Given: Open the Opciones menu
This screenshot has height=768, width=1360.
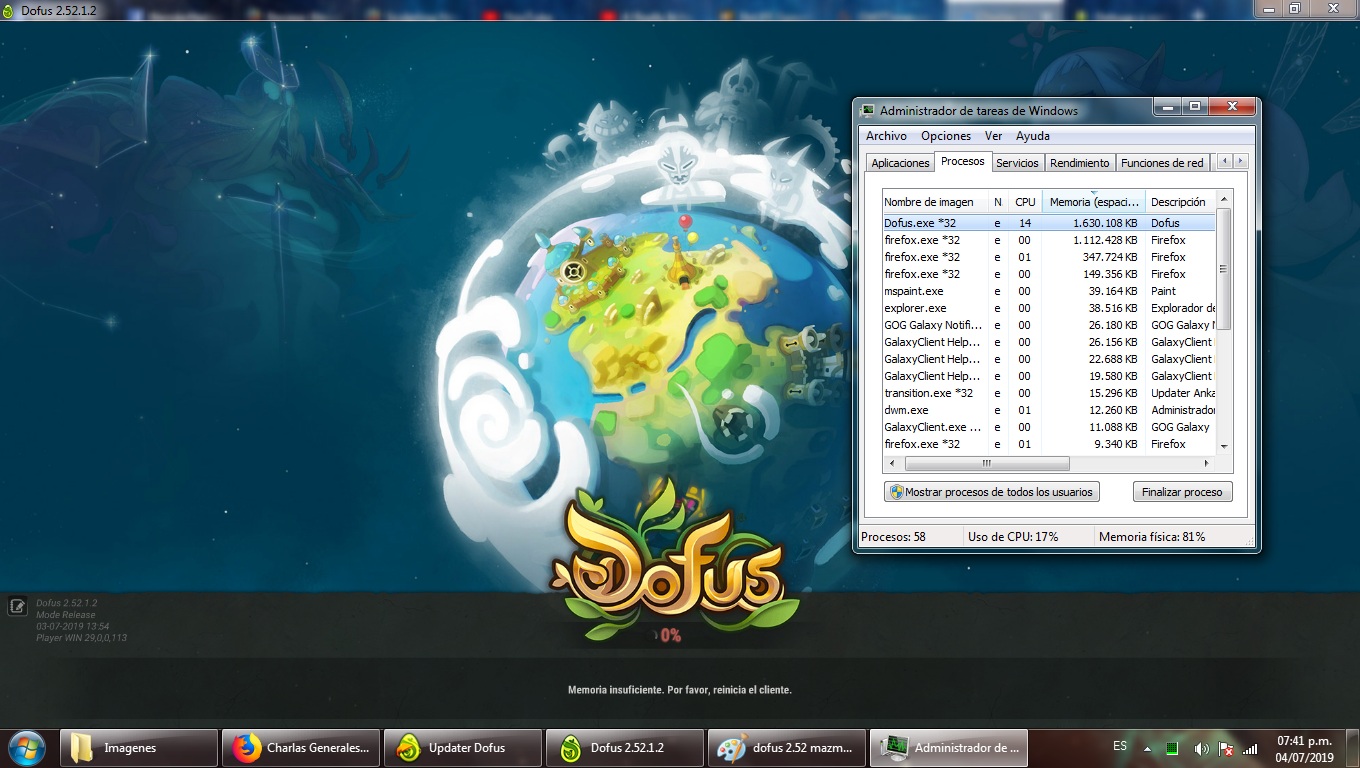Looking at the screenshot, I should coord(946,136).
